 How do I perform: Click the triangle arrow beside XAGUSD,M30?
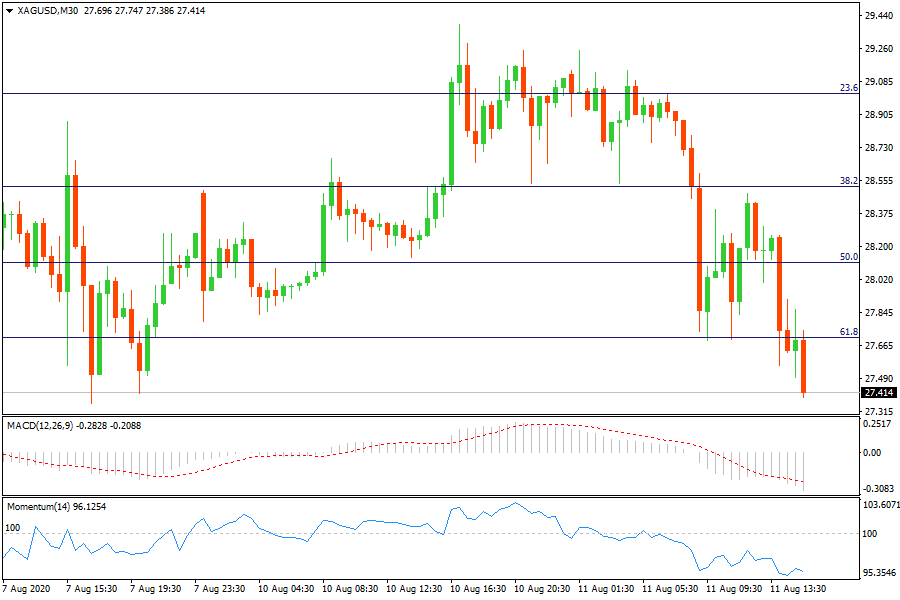pyautogui.click(x=9, y=11)
